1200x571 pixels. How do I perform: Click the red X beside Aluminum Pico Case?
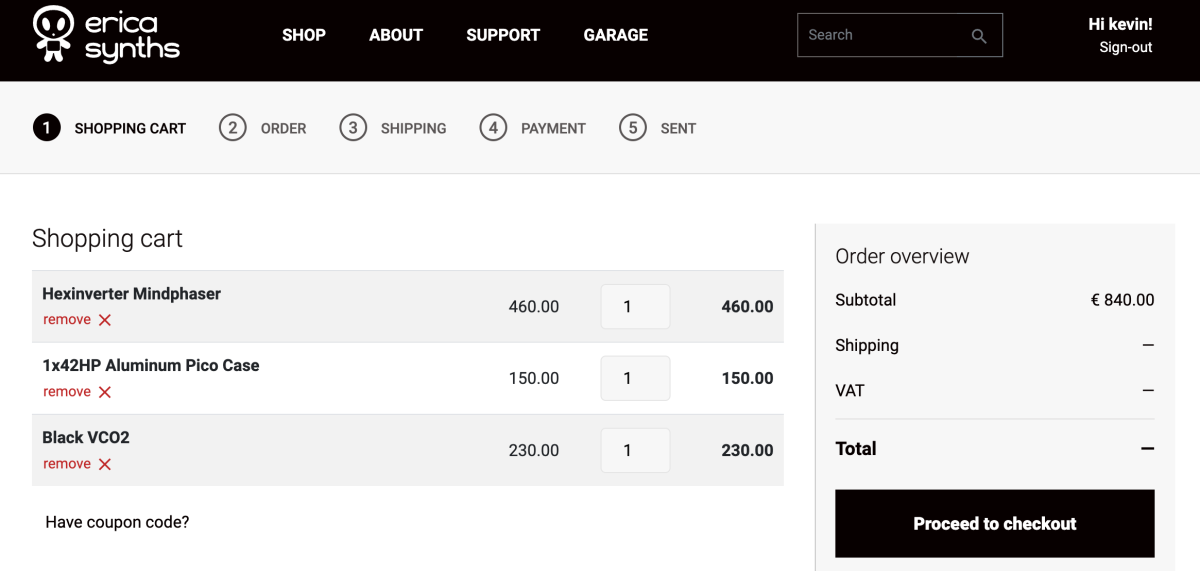click(105, 392)
